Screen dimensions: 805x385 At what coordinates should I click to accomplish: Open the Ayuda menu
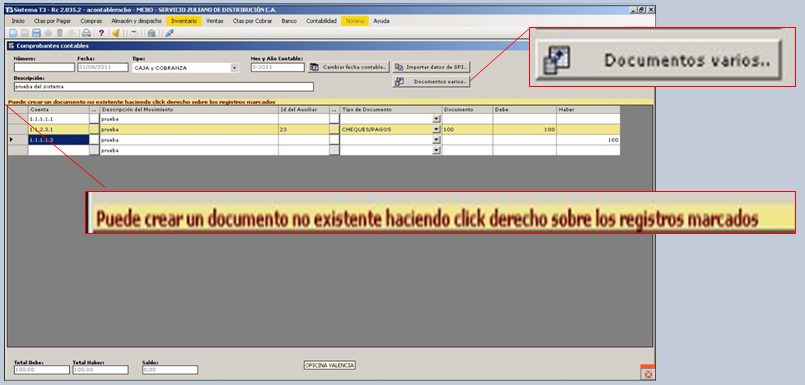click(381, 21)
